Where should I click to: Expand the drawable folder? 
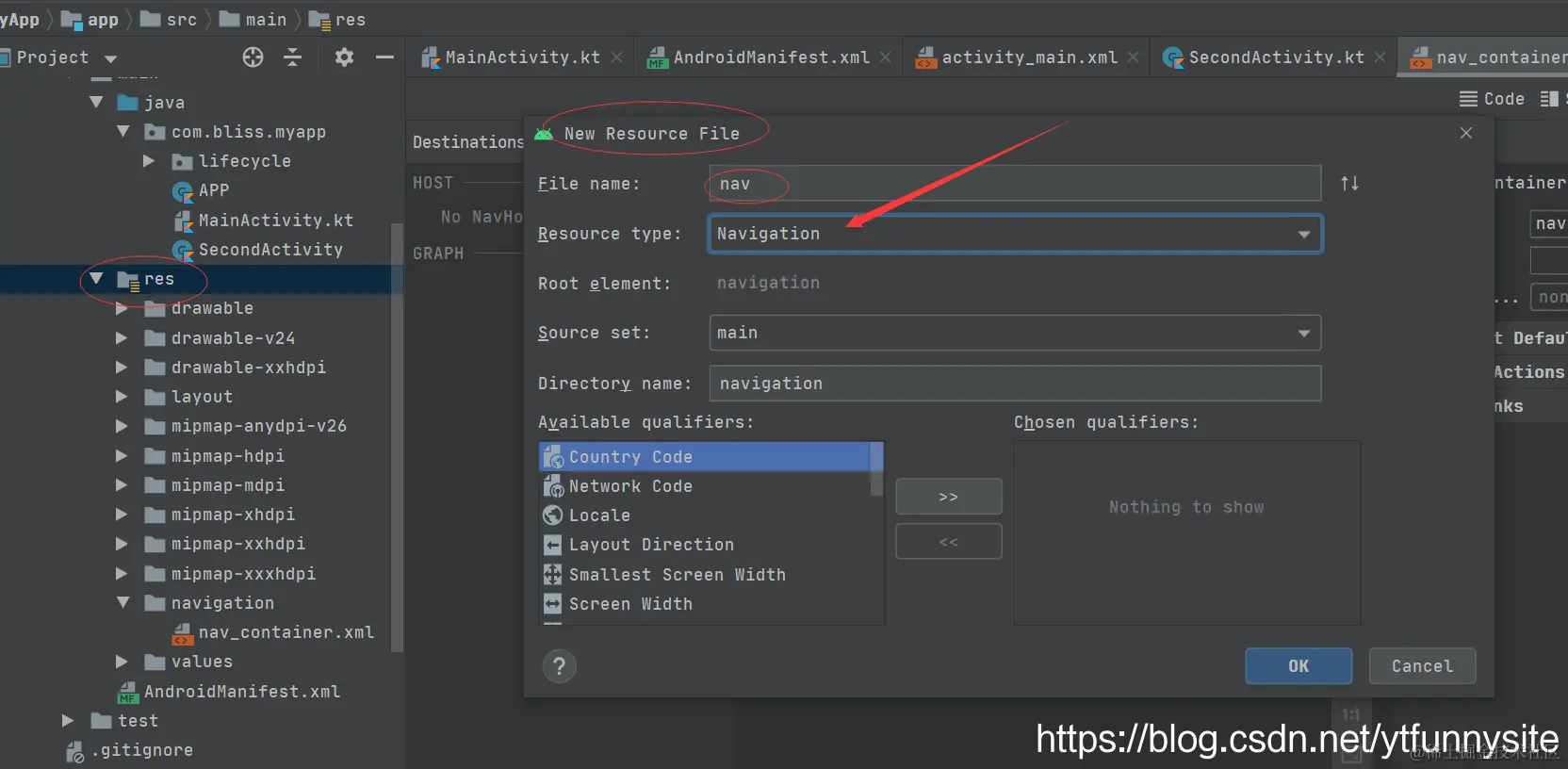122,308
